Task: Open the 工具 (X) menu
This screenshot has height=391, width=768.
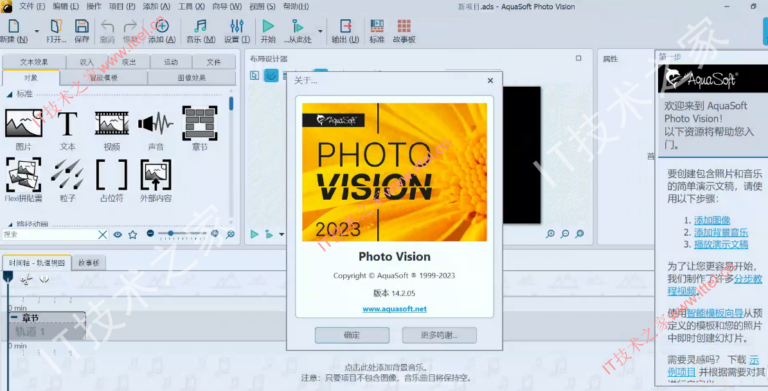Action: pos(191,6)
